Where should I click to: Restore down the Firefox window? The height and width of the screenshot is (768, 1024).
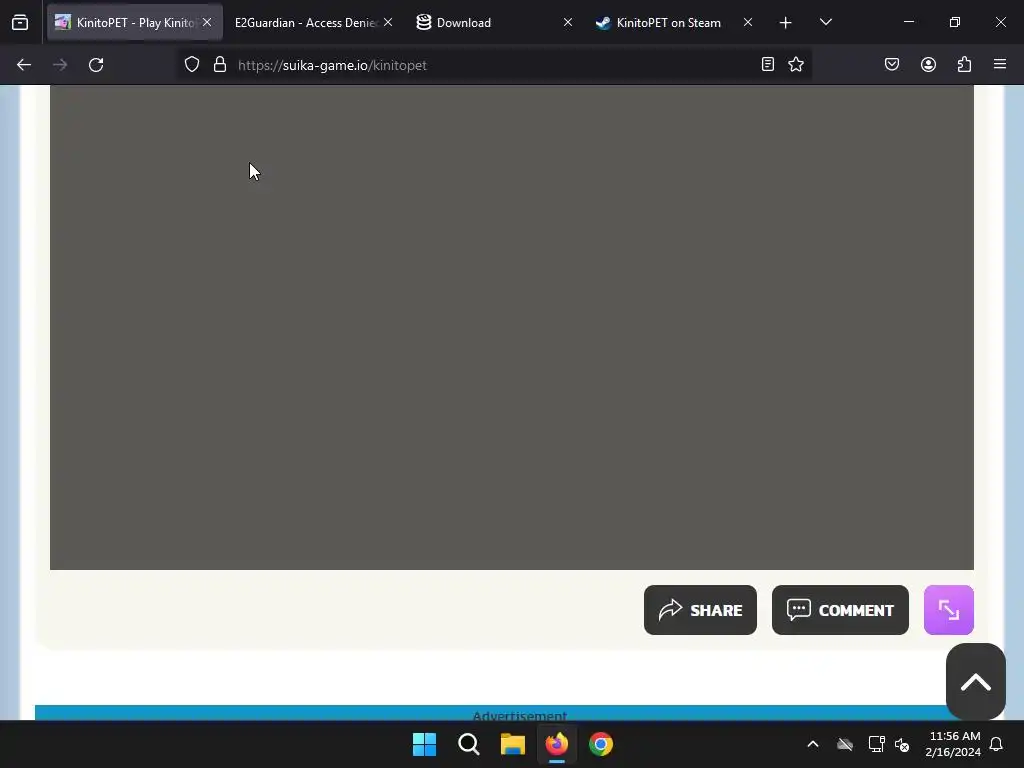[x=955, y=22]
